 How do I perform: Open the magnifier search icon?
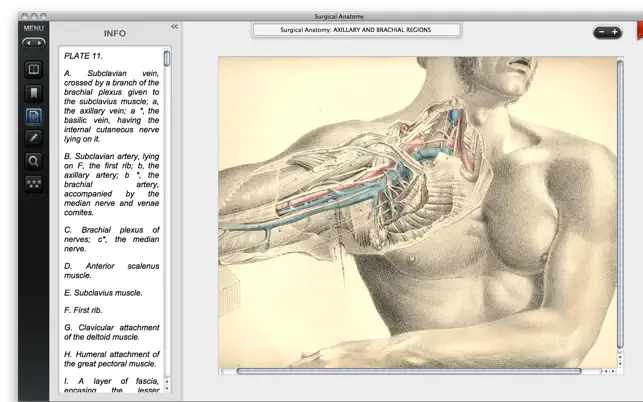pos(34,161)
